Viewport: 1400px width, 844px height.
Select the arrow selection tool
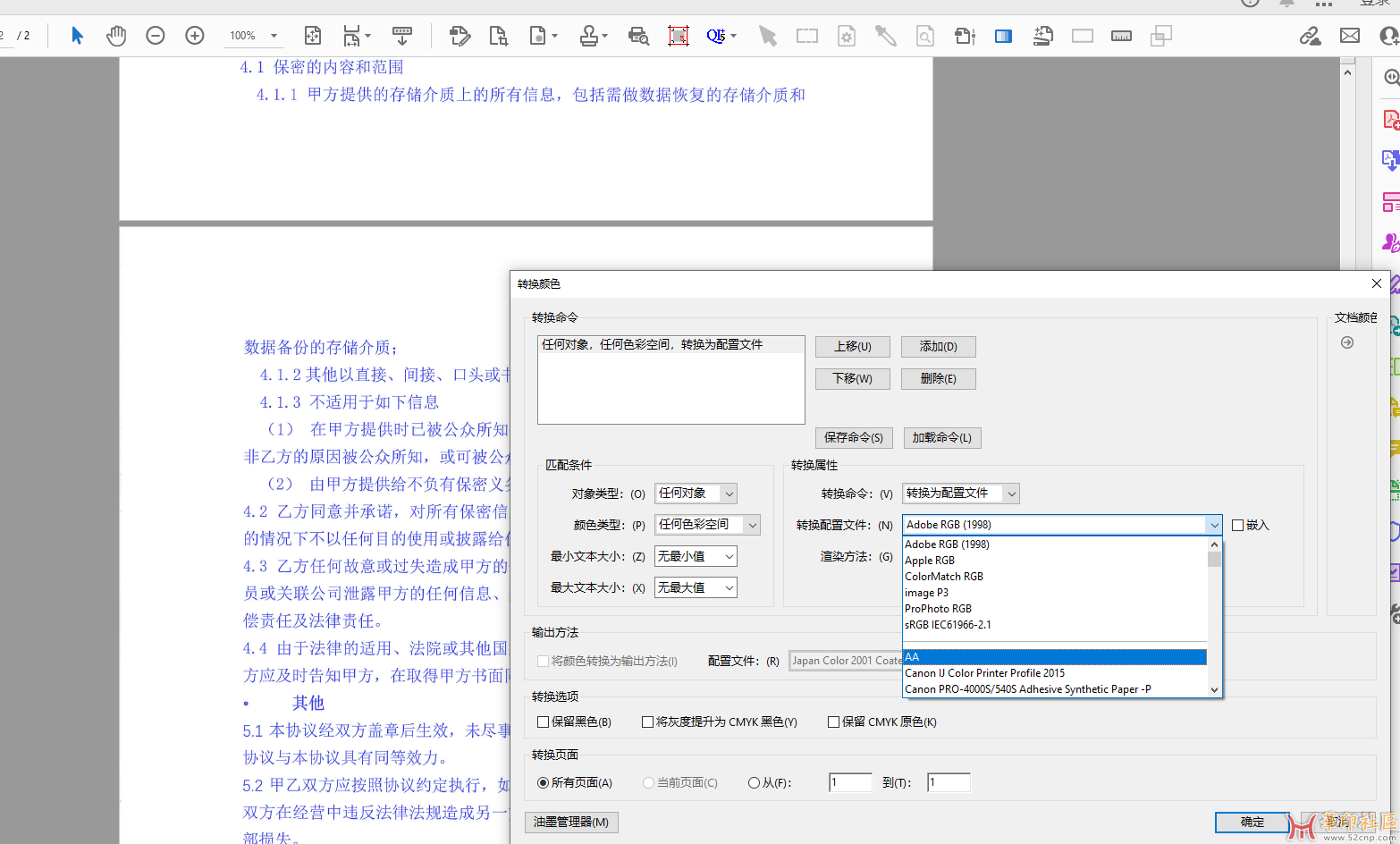click(77, 36)
